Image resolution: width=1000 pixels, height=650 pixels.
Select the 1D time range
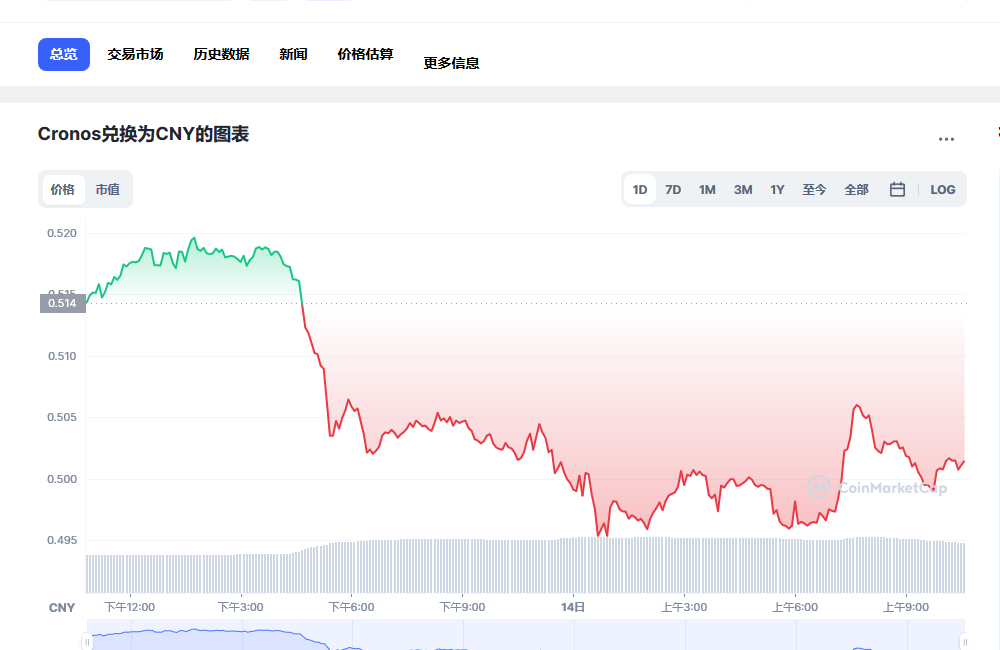coord(640,189)
